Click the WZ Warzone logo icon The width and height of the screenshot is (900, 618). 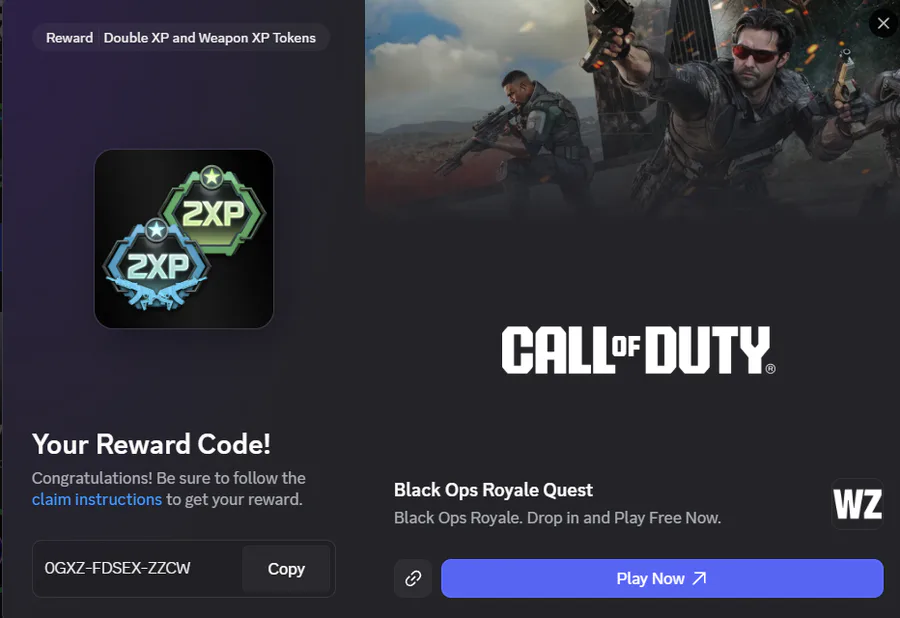857,504
